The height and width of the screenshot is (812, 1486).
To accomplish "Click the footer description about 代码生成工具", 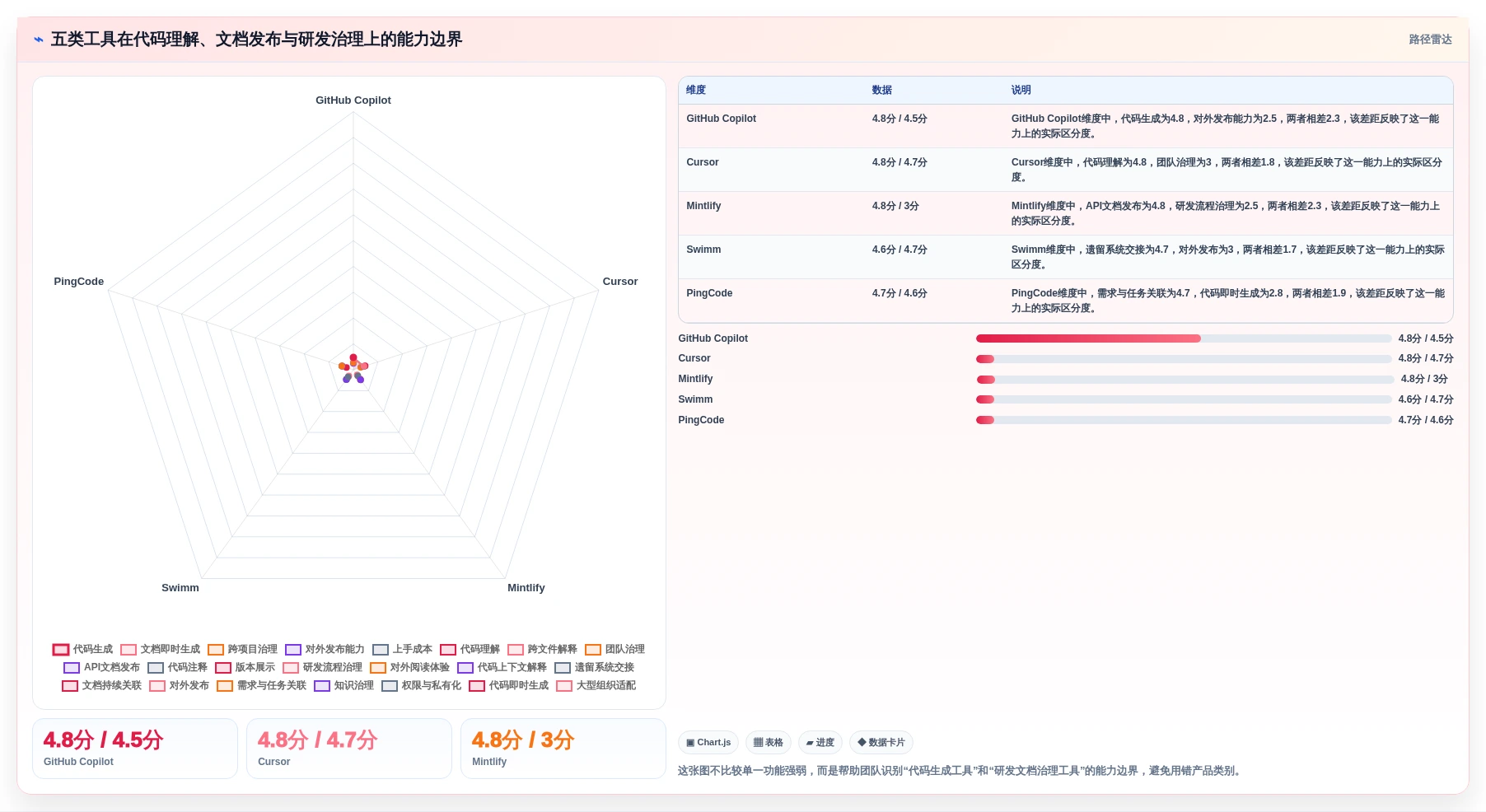I will [960, 771].
